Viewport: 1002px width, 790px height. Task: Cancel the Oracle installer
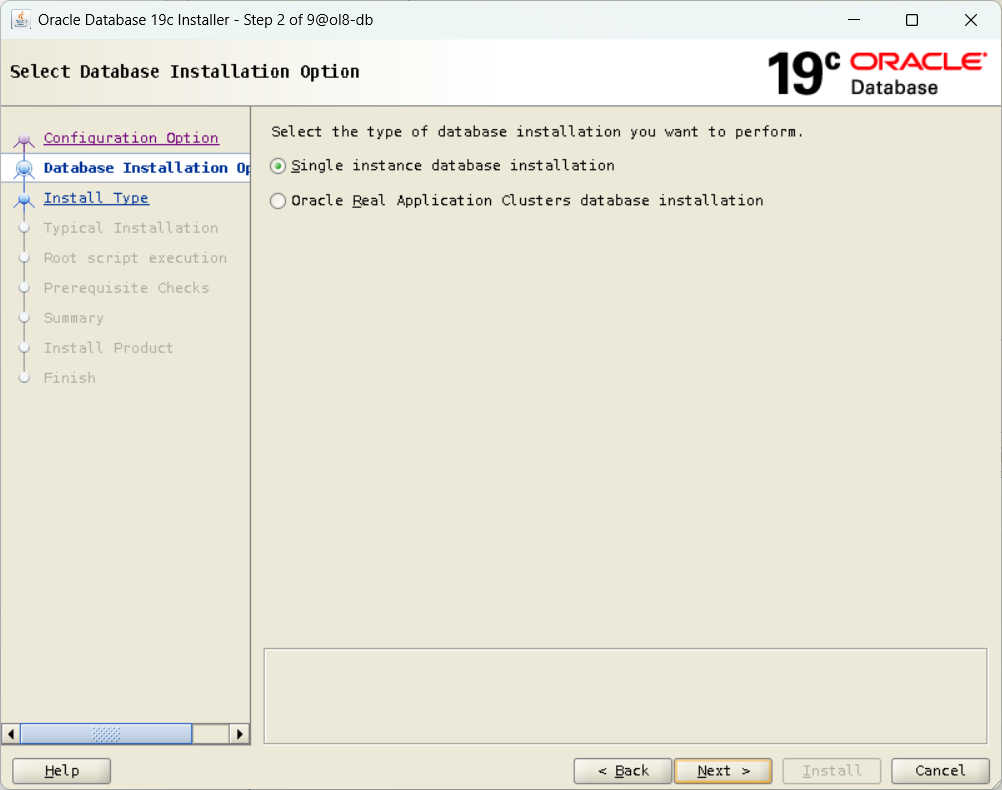pyautogui.click(x=940, y=771)
